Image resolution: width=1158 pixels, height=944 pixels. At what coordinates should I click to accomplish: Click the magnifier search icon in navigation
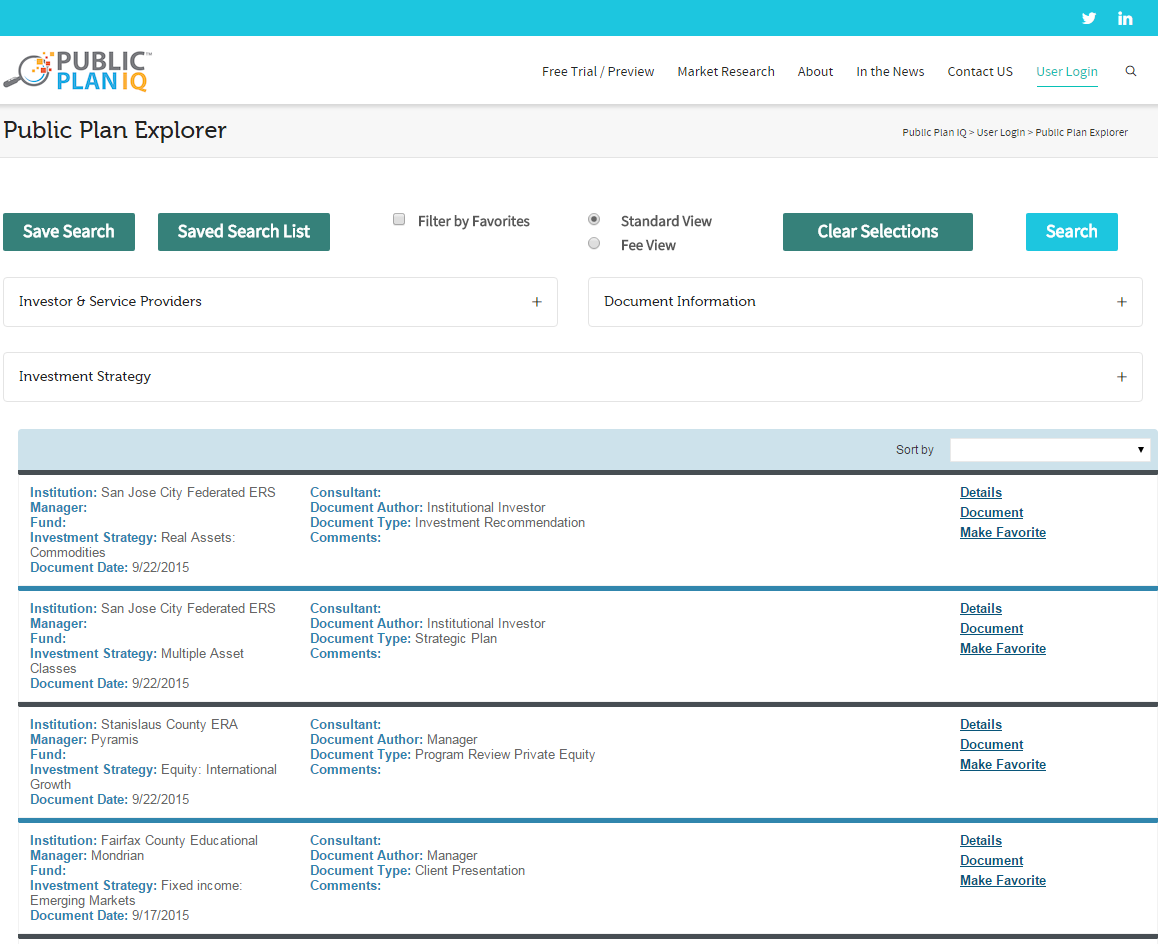1131,72
